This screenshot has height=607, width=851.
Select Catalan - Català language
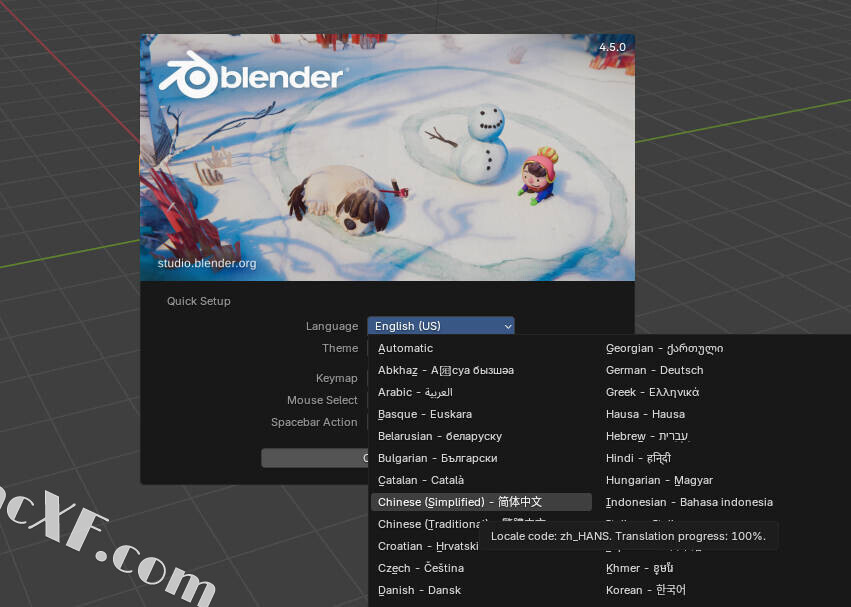tap(481, 480)
